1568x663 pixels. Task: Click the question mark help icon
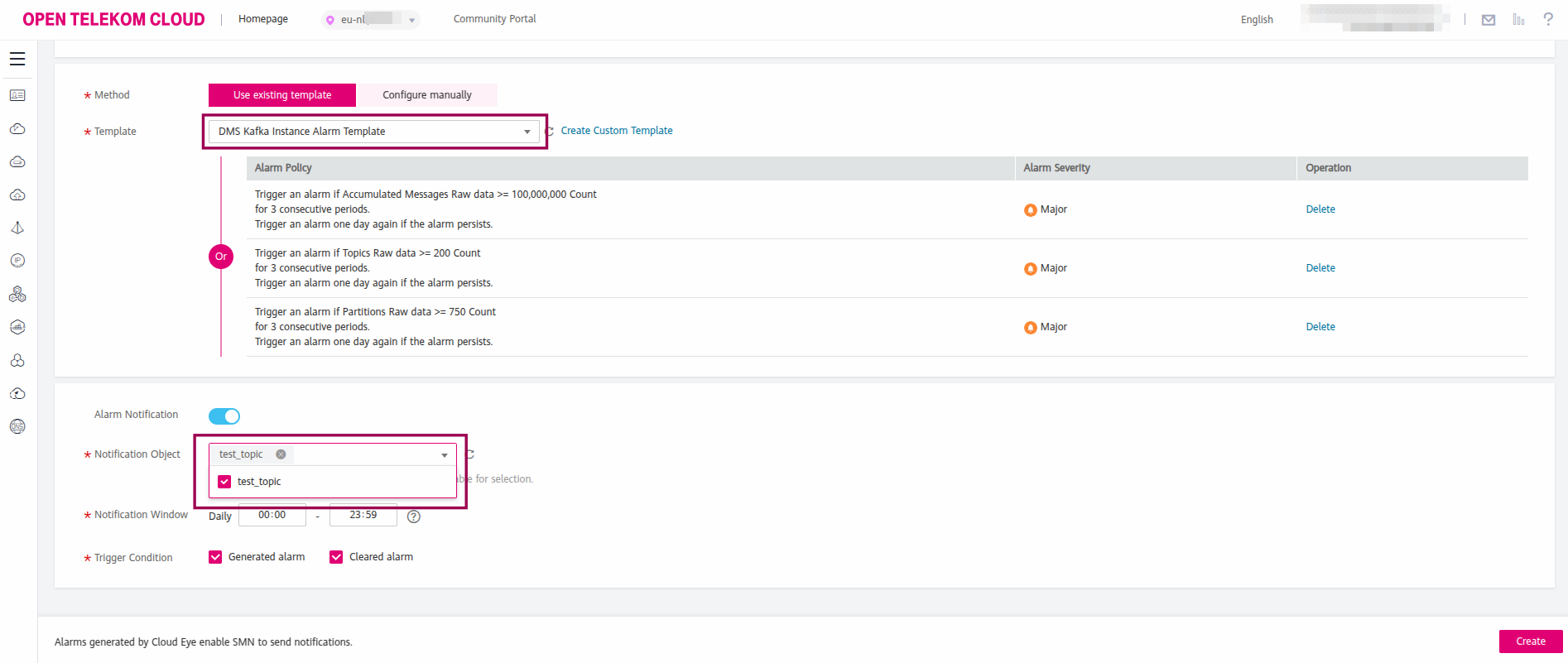1547,19
